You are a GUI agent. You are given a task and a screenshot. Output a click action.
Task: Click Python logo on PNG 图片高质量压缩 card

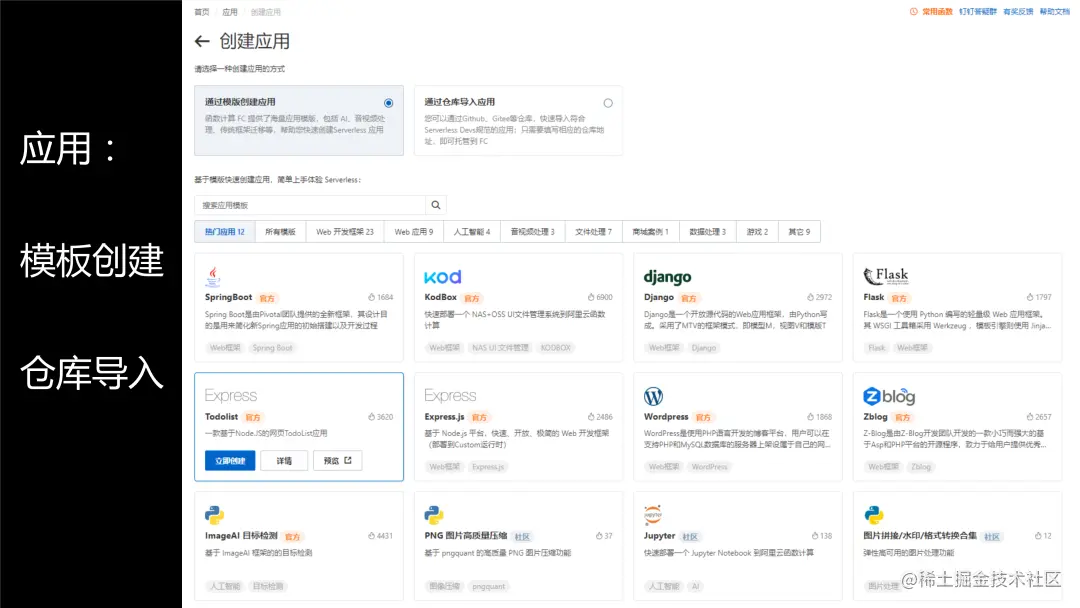pyautogui.click(x=434, y=515)
